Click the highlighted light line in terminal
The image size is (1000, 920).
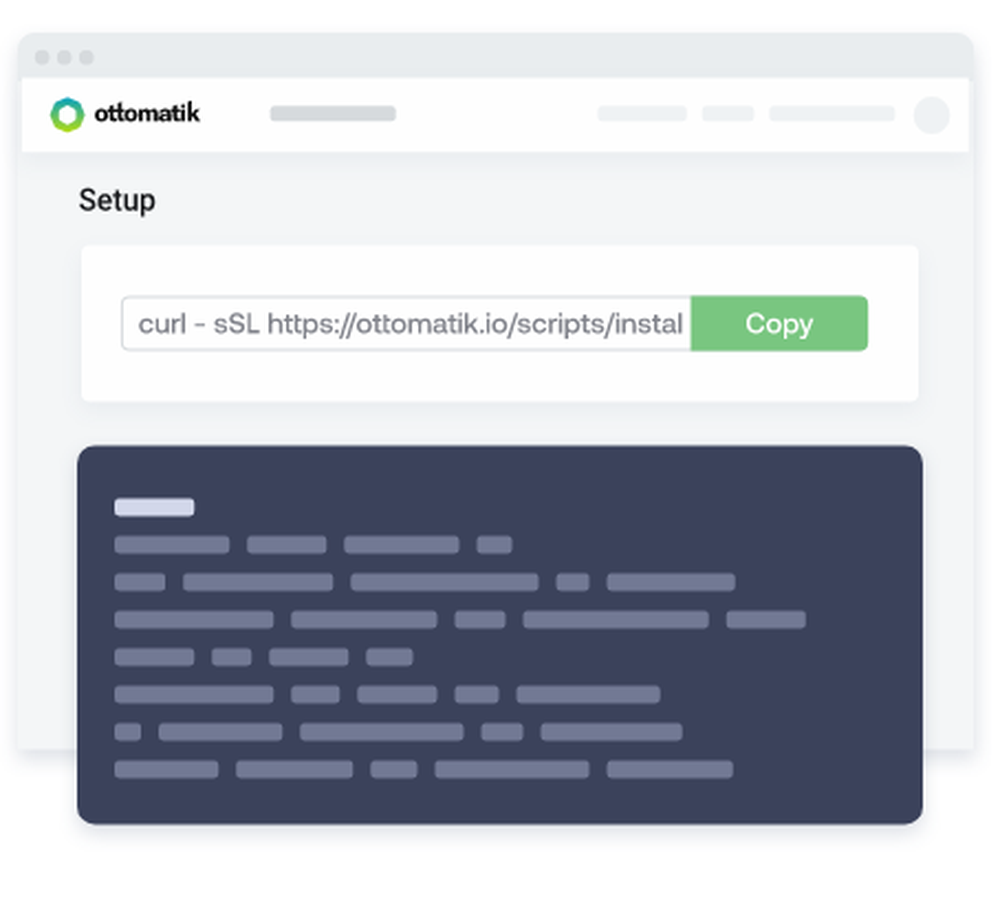click(x=154, y=507)
